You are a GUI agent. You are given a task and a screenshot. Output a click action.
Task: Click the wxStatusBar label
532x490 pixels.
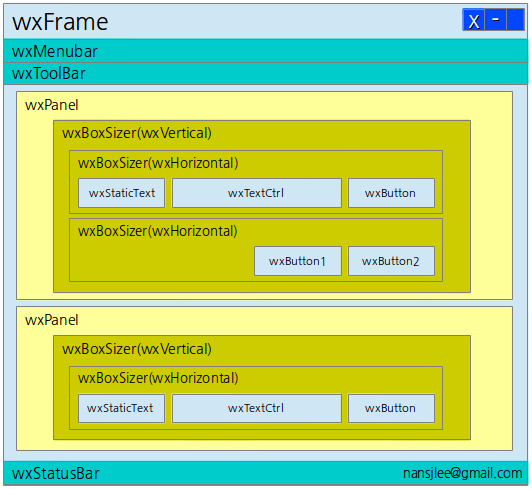pos(56,473)
